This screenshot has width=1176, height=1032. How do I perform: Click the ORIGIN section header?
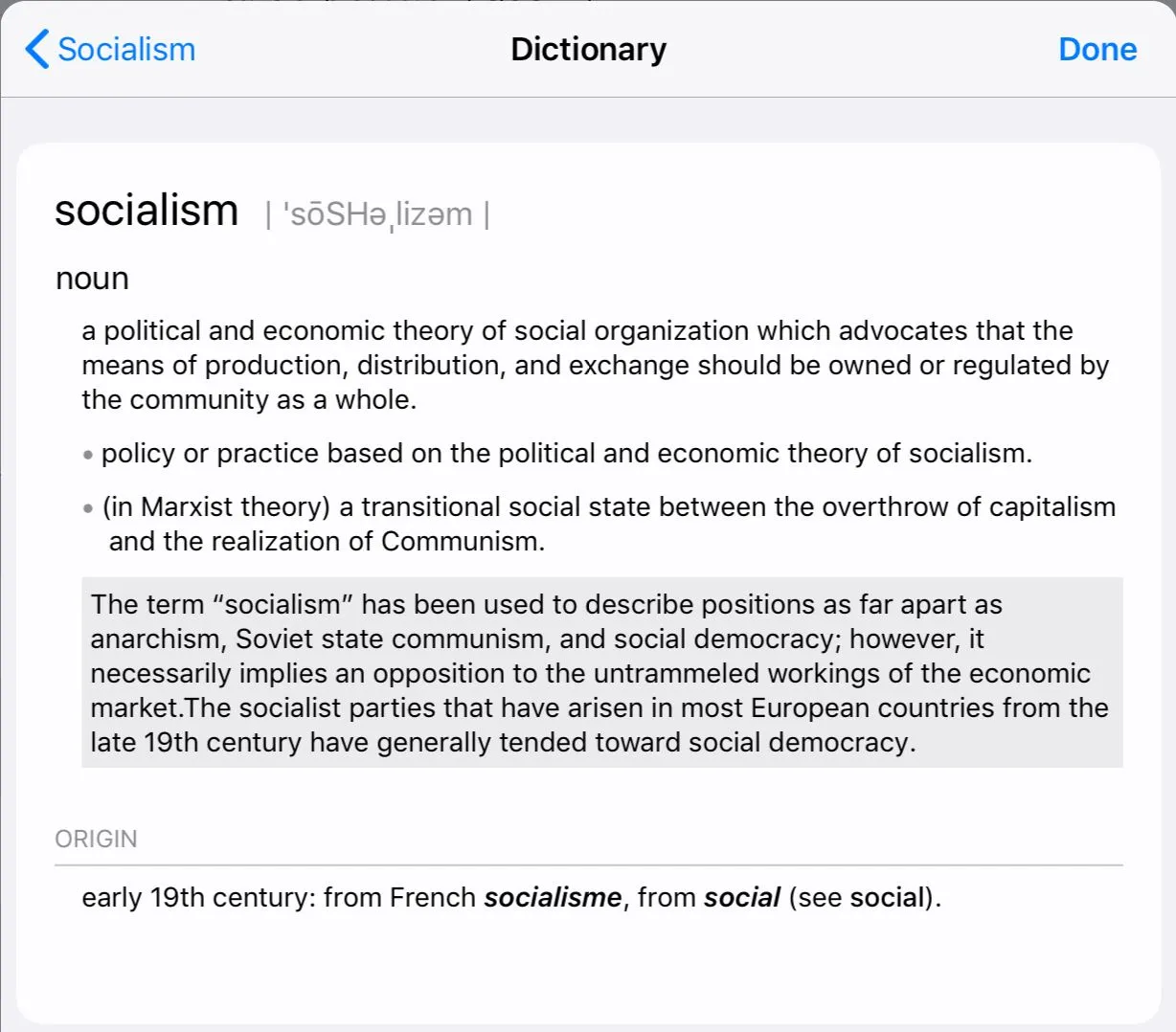(x=96, y=839)
